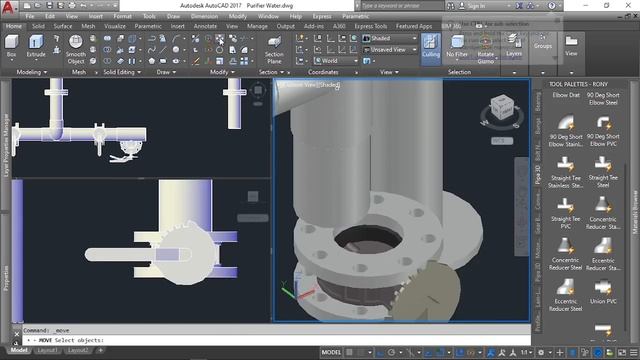Open the Layers panel button
This screenshot has height=360, width=640.
514,46
